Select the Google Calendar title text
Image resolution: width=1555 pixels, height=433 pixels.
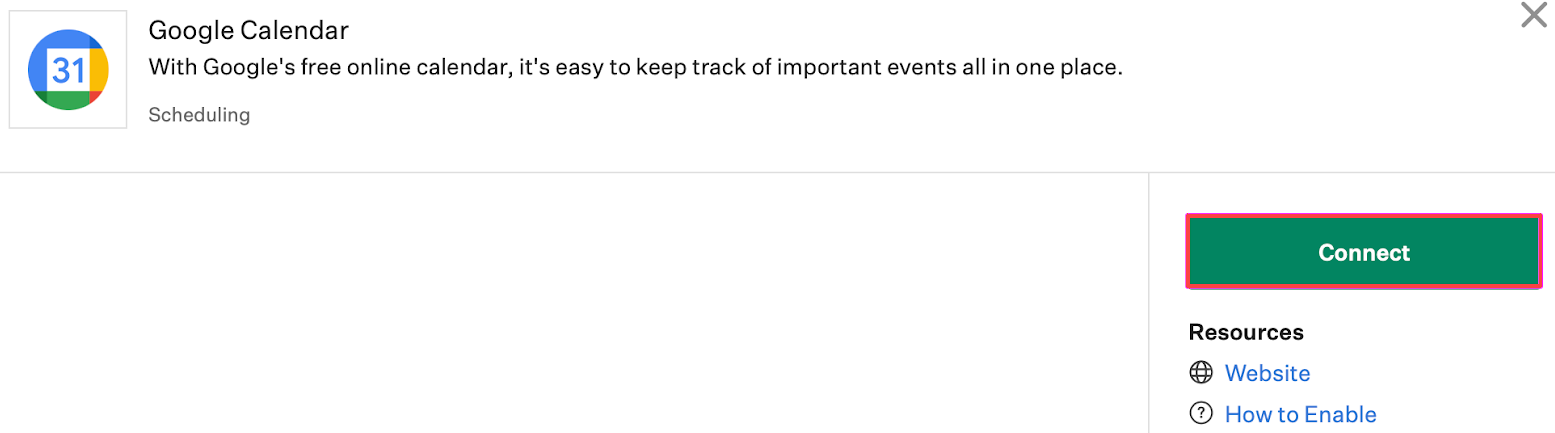tap(248, 30)
